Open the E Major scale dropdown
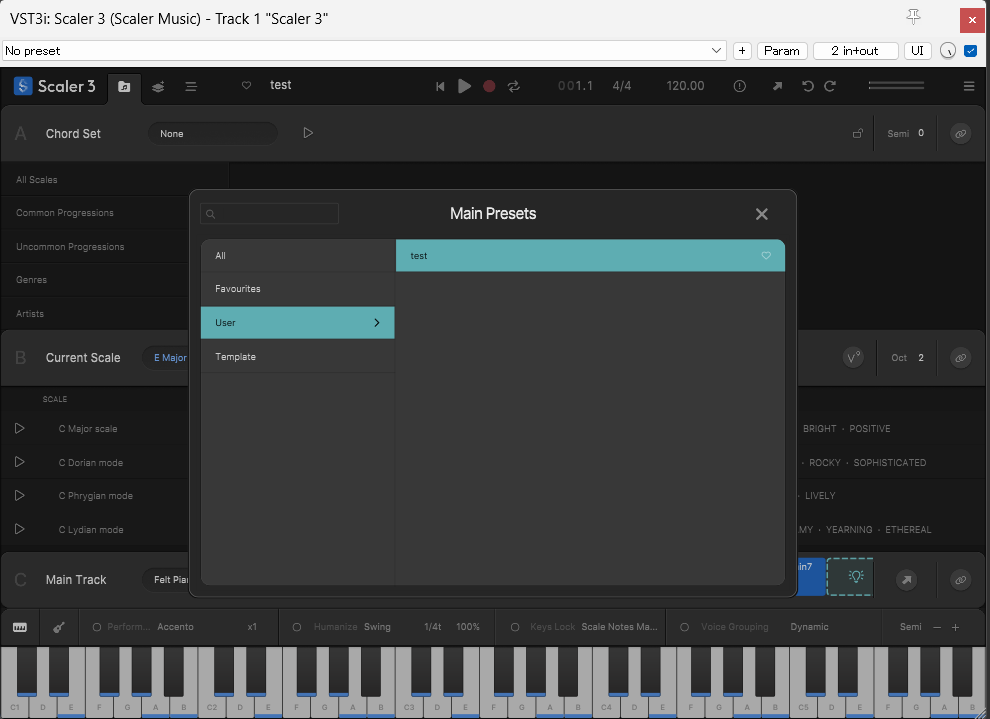The image size is (990, 719). coord(170,358)
